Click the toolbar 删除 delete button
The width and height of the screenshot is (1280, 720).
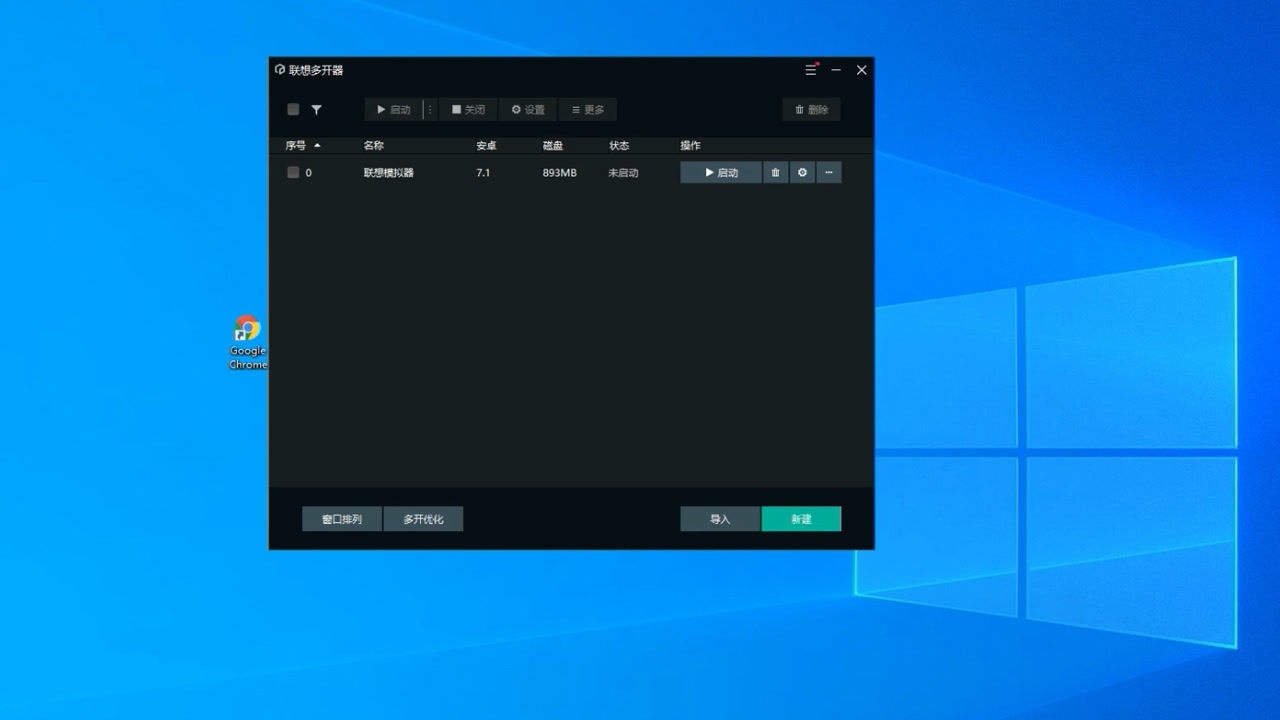[x=812, y=110]
